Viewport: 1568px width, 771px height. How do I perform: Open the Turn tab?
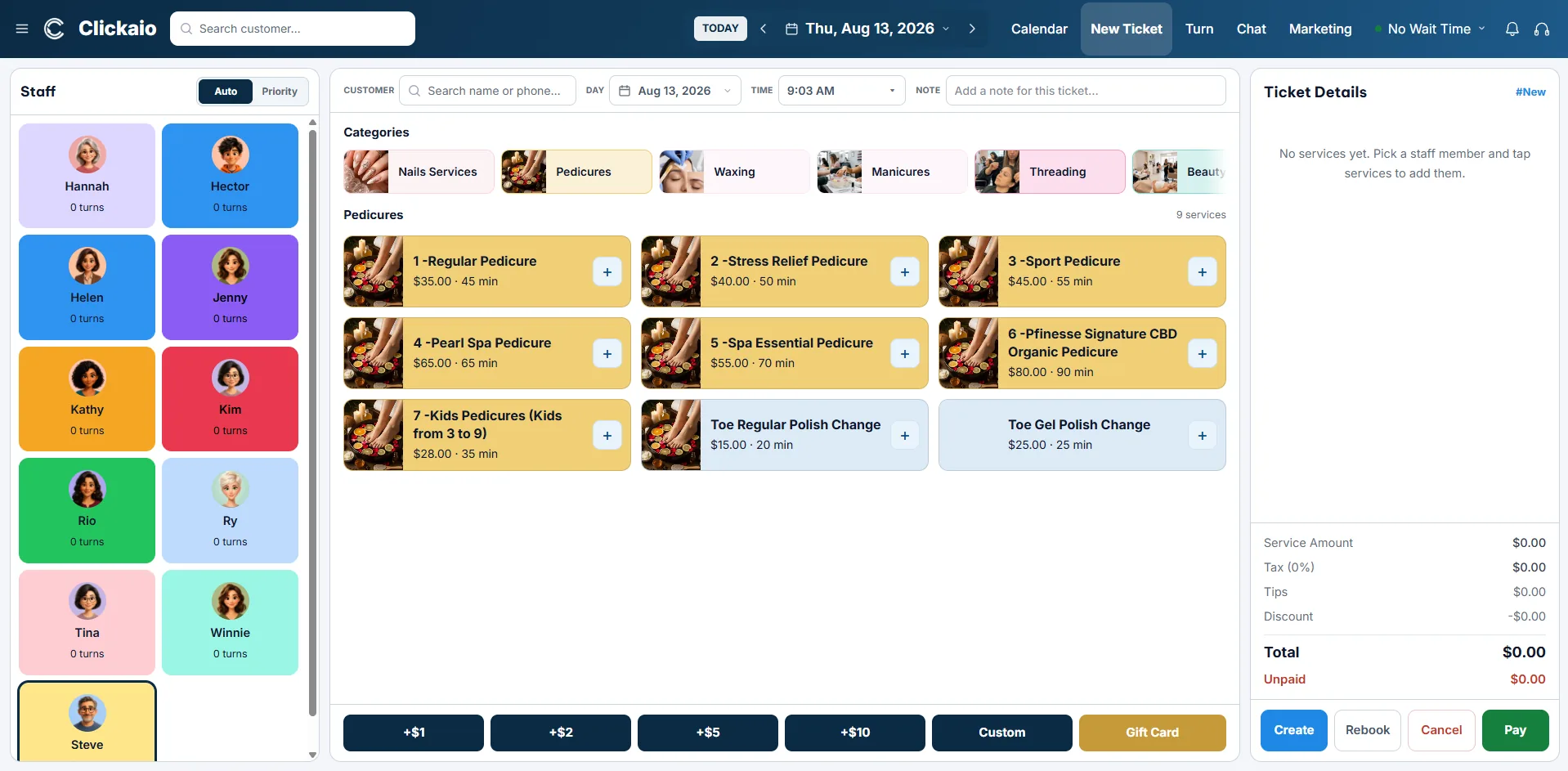click(x=1199, y=29)
